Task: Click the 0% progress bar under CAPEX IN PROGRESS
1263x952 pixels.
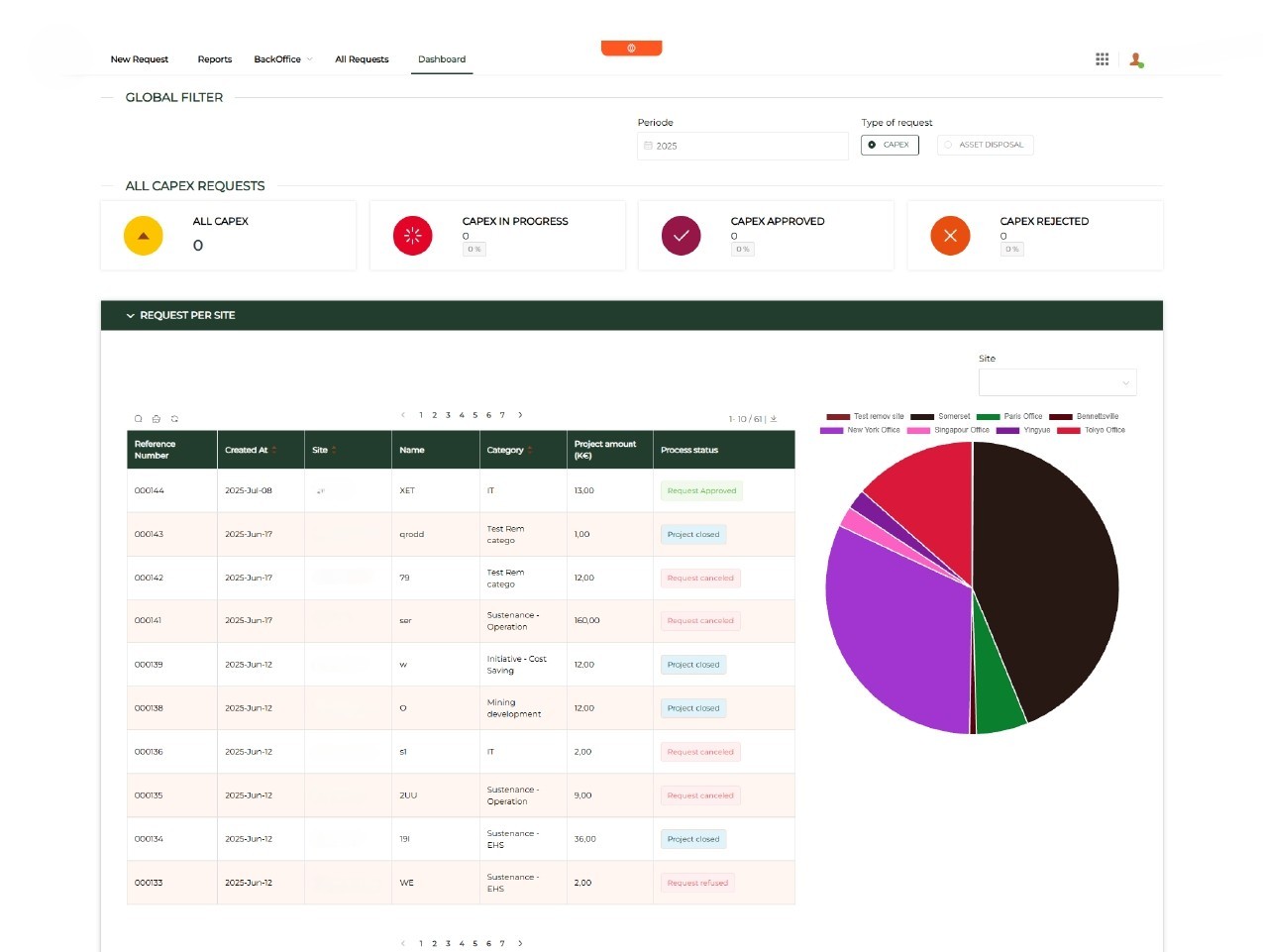Action: tap(474, 250)
